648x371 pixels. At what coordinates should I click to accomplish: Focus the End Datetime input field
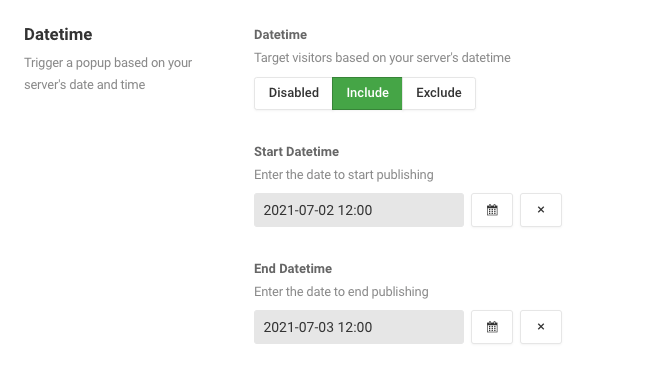(359, 327)
